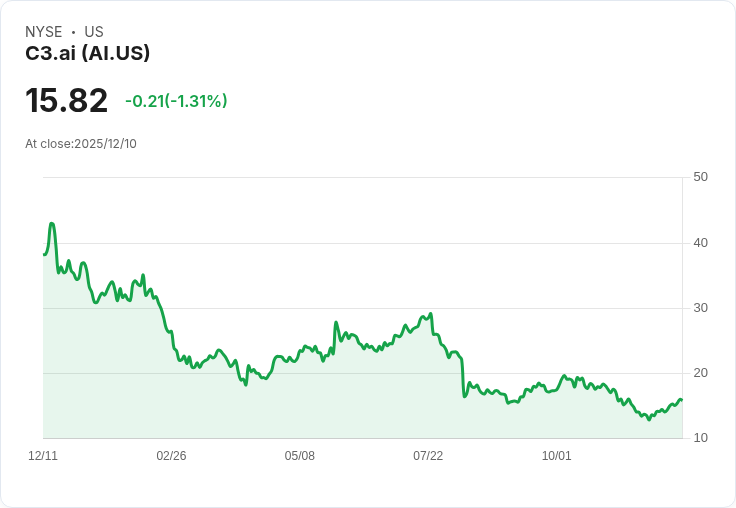736x508 pixels.
Task: Click the 15.82 current price
Action: coord(67,101)
